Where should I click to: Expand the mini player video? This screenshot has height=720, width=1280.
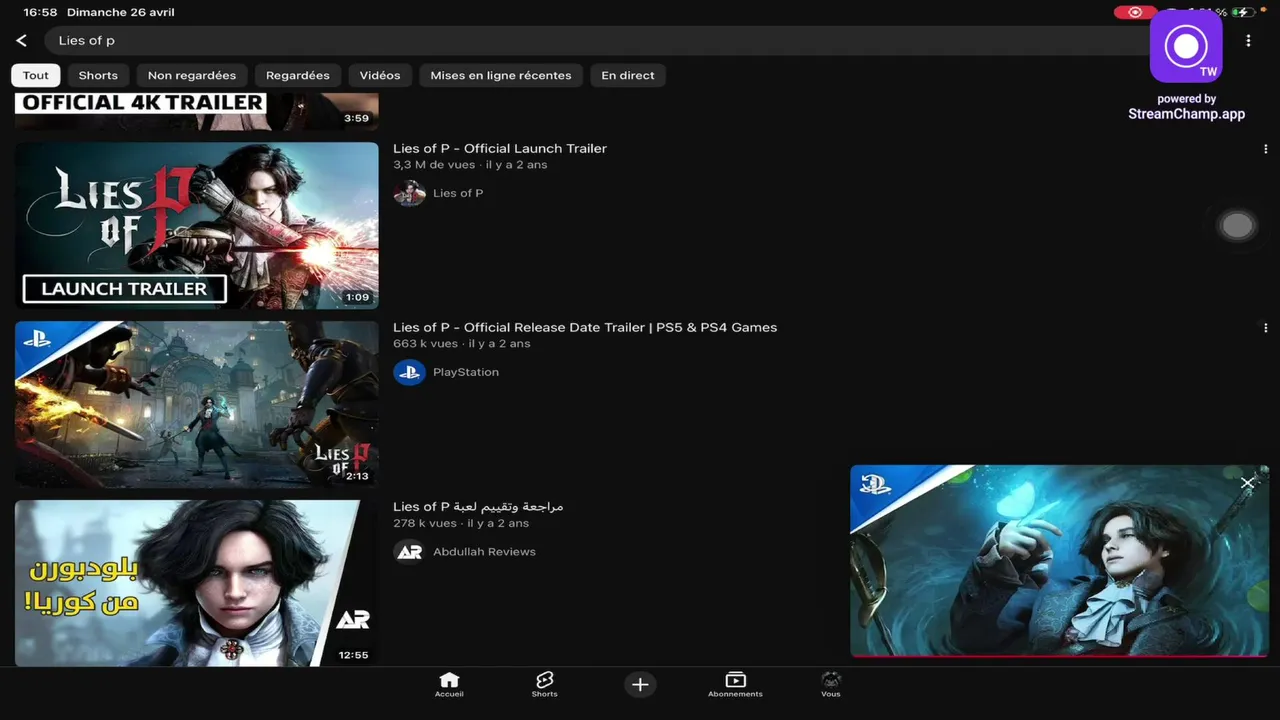tap(1059, 560)
